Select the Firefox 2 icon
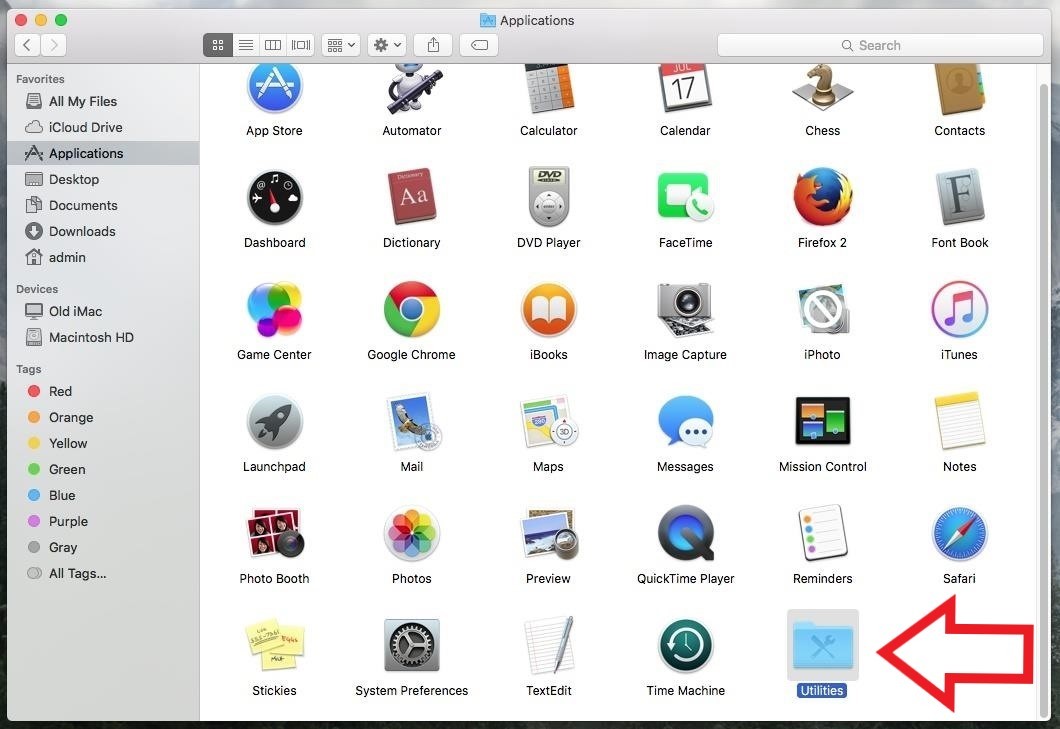Screen dimensions: 1060x729 pyautogui.click(x=822, y=196)
